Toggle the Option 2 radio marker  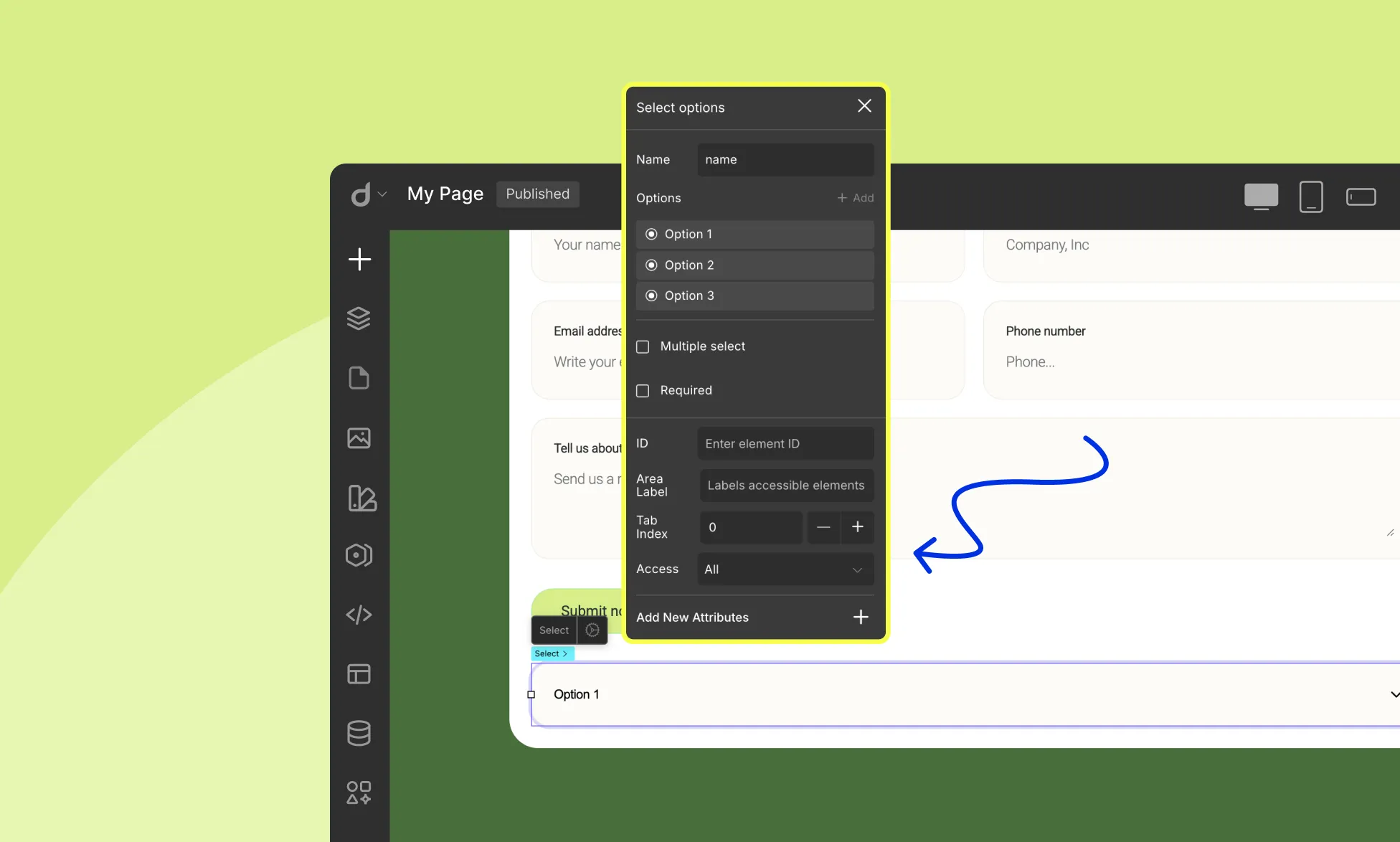pyautogui.click(x=651, y=265)
